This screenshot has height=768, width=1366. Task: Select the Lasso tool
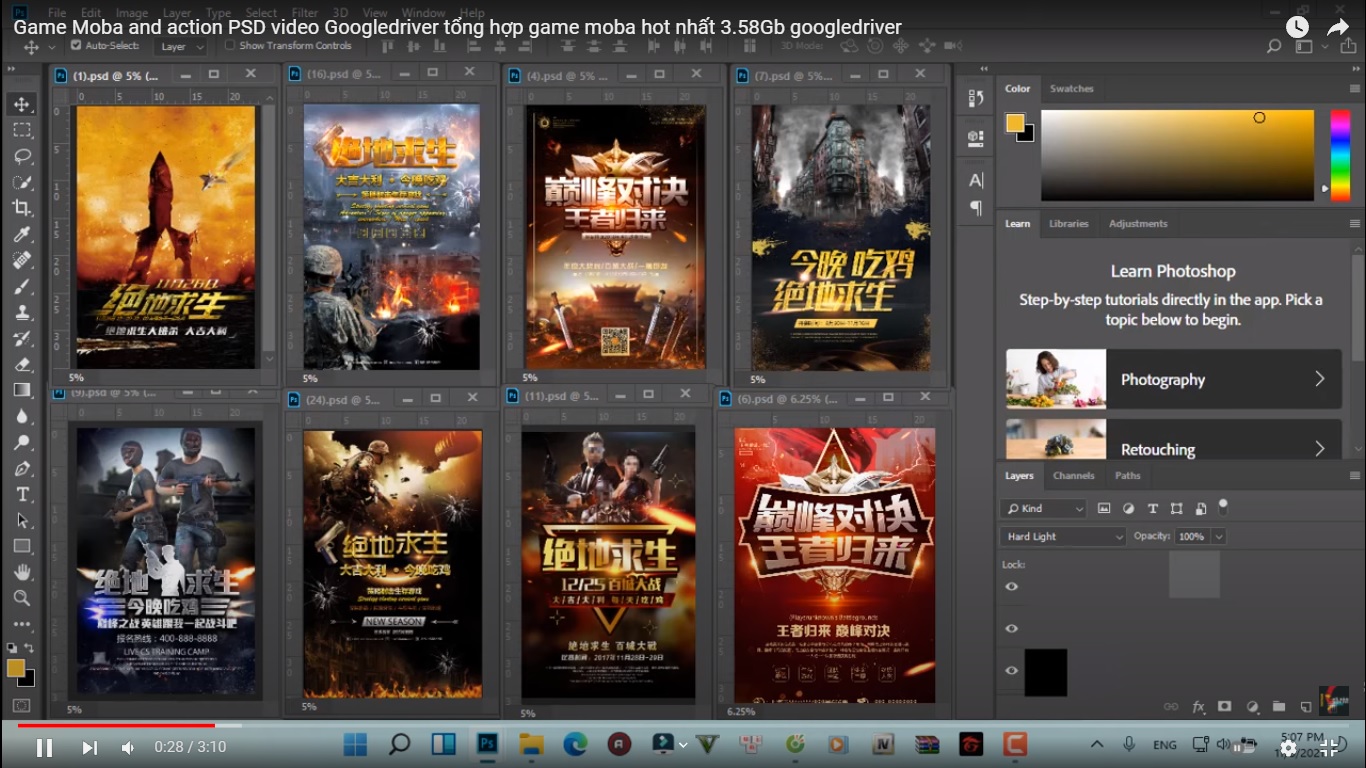point(22,156)
